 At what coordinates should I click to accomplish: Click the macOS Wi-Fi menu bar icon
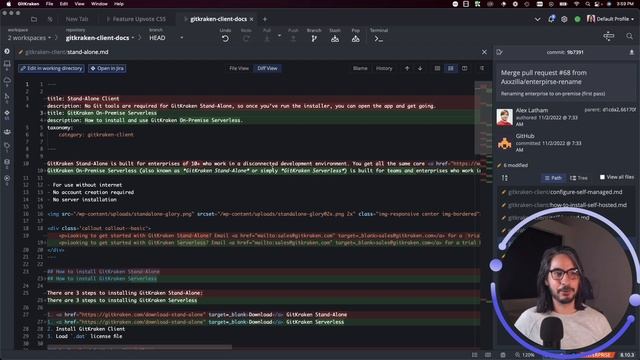point(576,4)
